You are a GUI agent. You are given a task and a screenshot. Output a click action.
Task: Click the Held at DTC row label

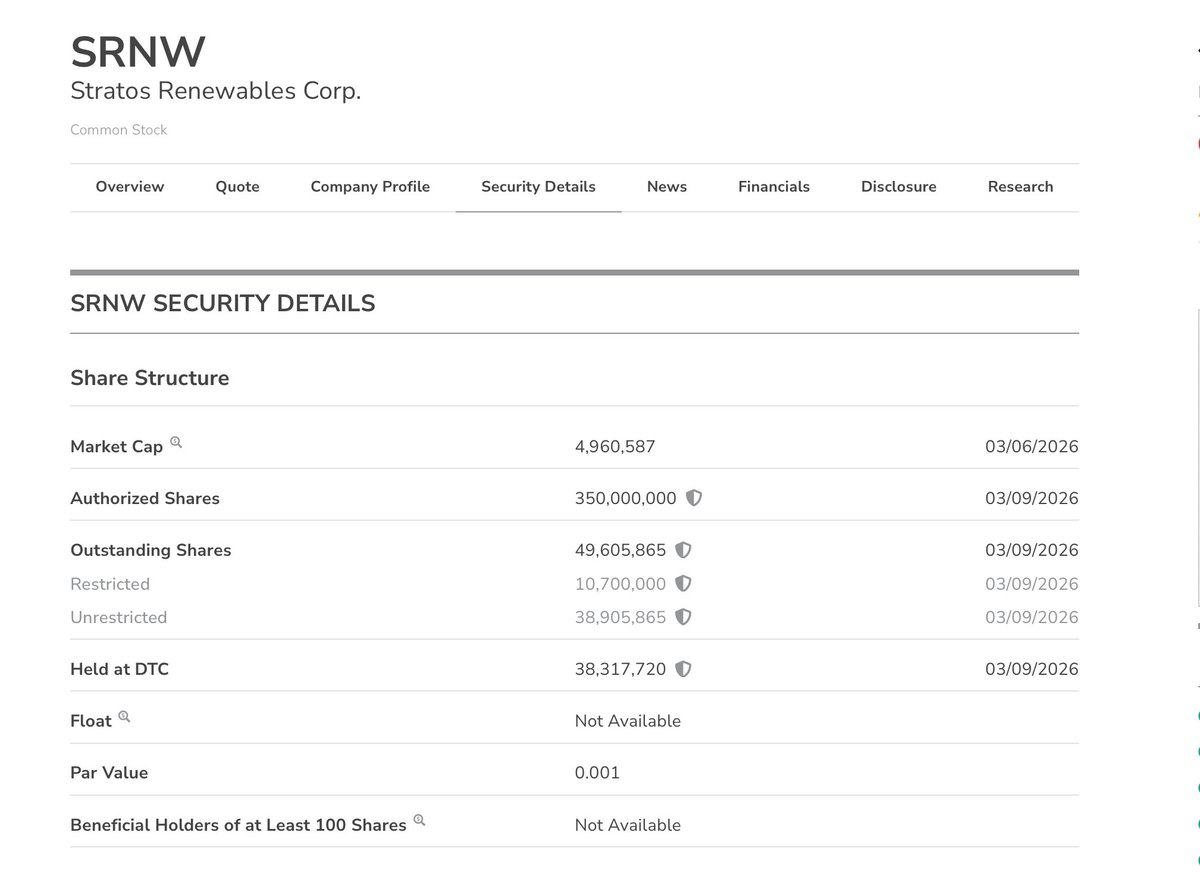120,669
